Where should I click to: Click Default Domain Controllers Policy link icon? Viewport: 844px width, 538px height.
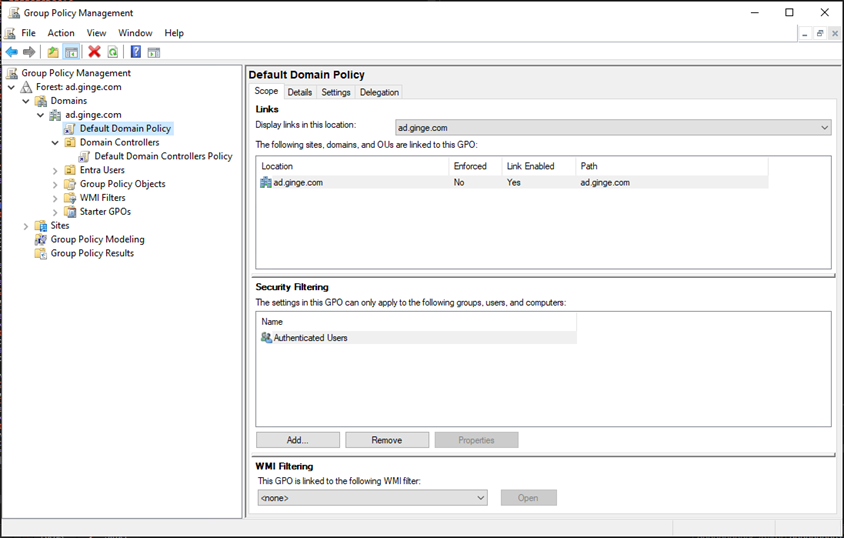click(84, 156)
